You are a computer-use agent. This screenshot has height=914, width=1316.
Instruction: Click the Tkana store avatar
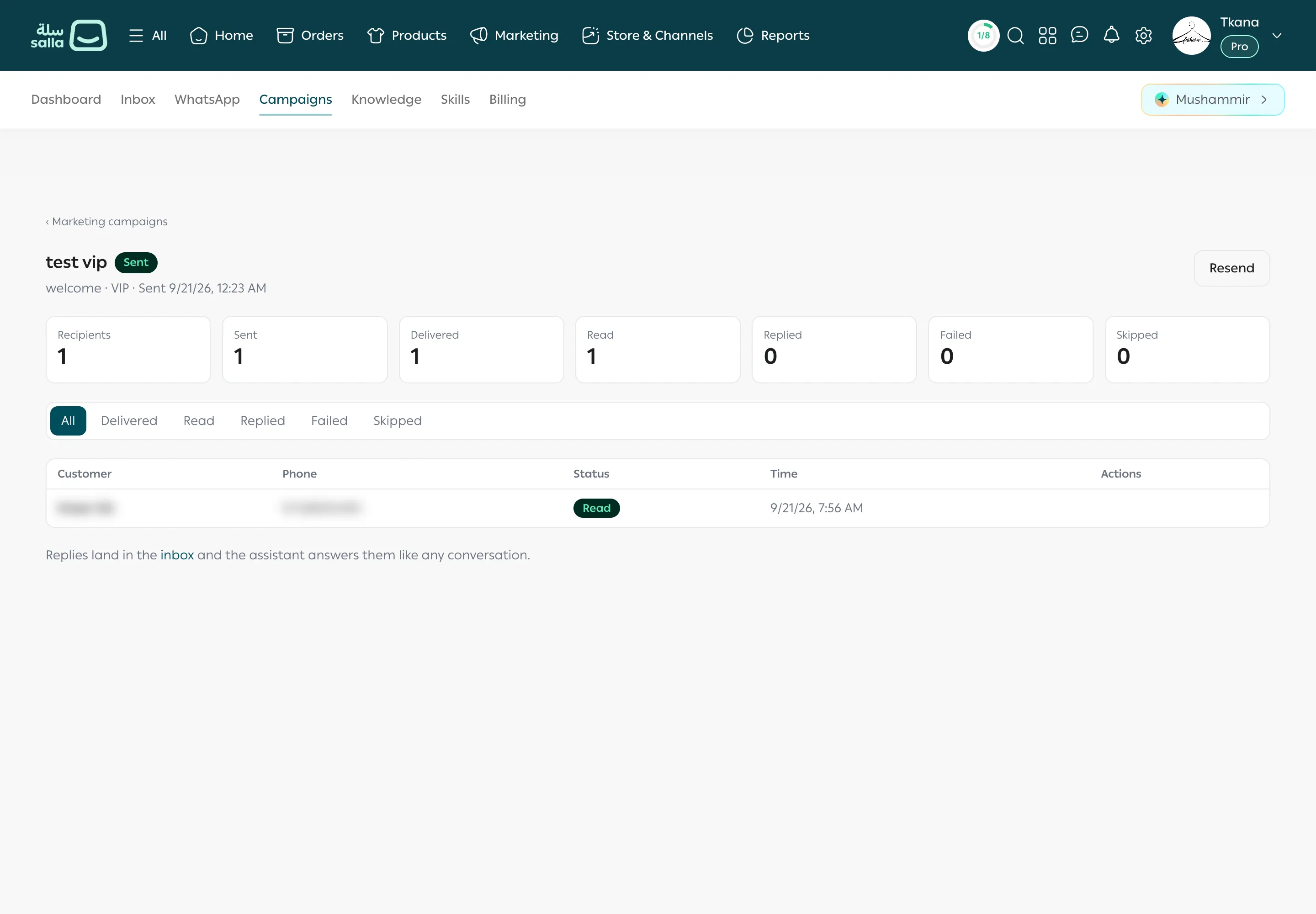(x=1192, y=36)
